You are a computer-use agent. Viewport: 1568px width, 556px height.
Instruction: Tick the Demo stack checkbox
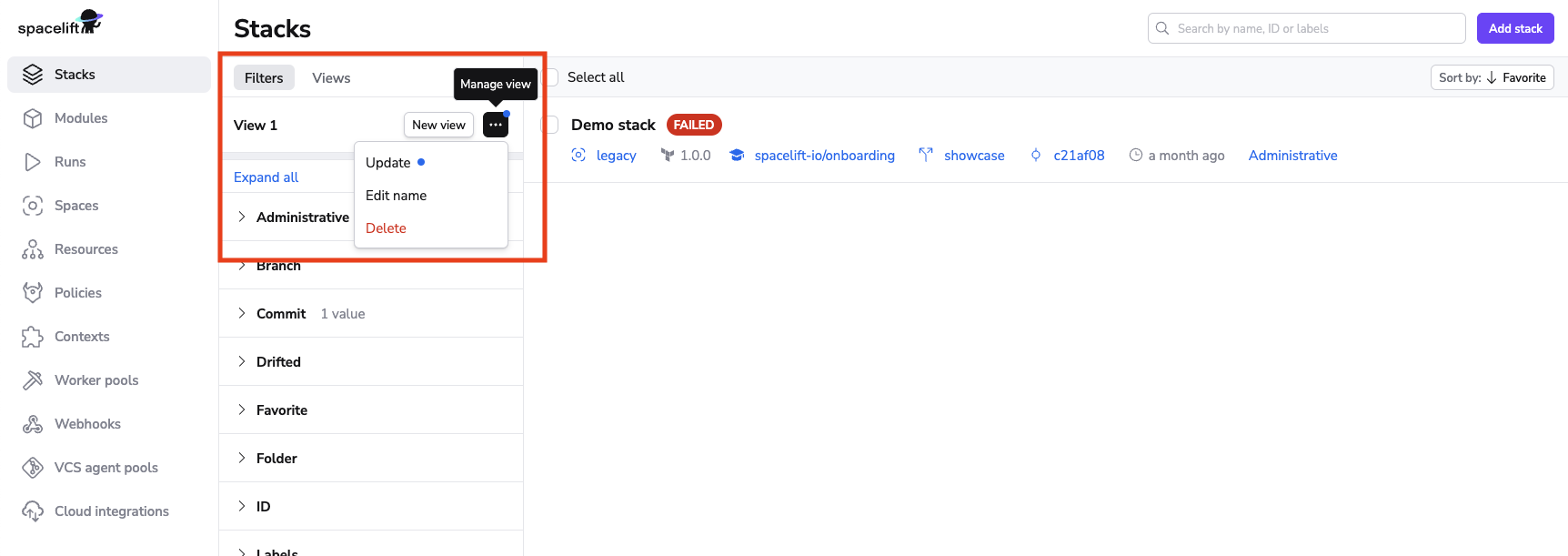550,125
